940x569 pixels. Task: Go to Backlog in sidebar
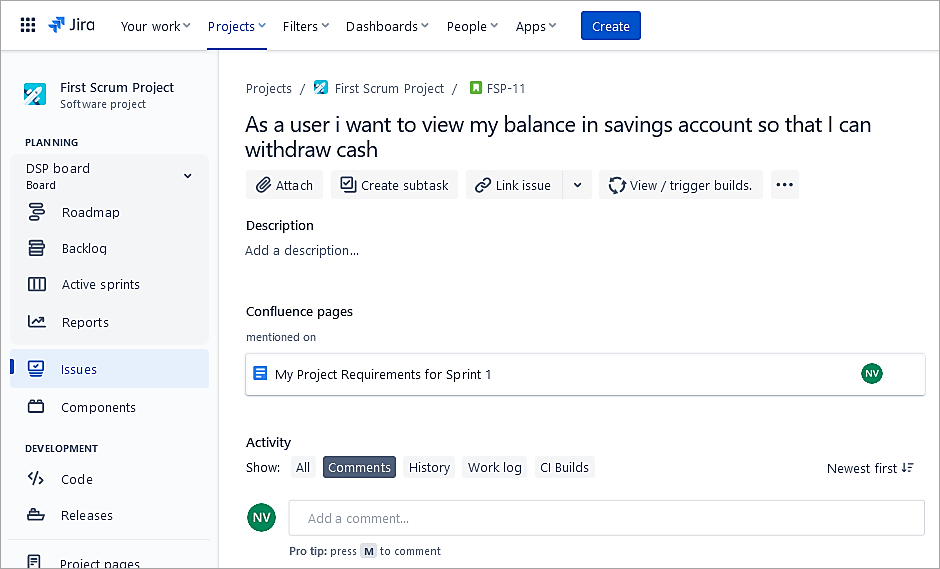click(84, 248)
